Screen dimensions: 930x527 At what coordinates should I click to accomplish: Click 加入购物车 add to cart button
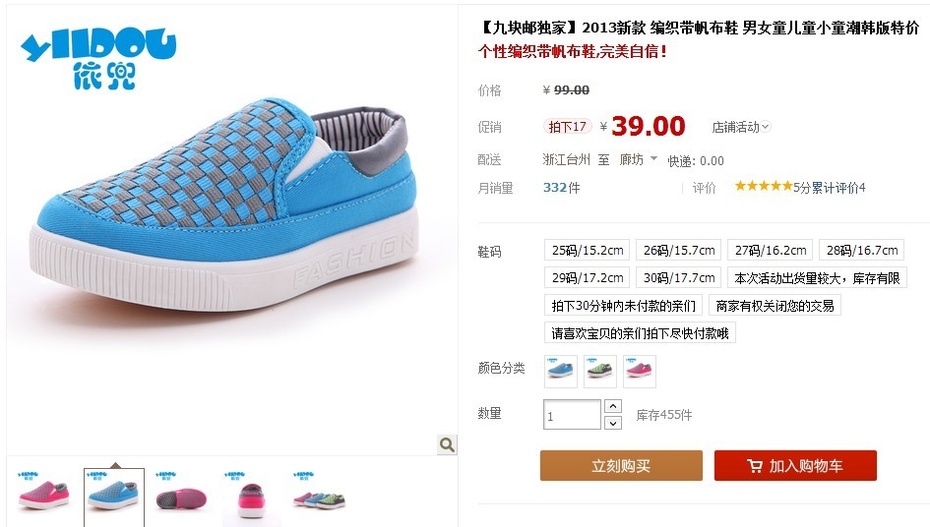coord(795,465)
